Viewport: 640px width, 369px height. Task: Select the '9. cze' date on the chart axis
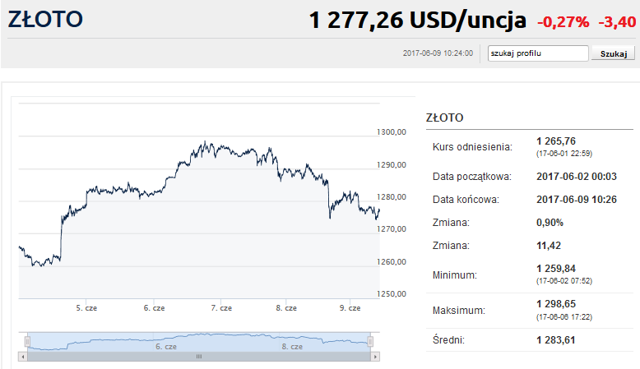[x=350, y=308]
